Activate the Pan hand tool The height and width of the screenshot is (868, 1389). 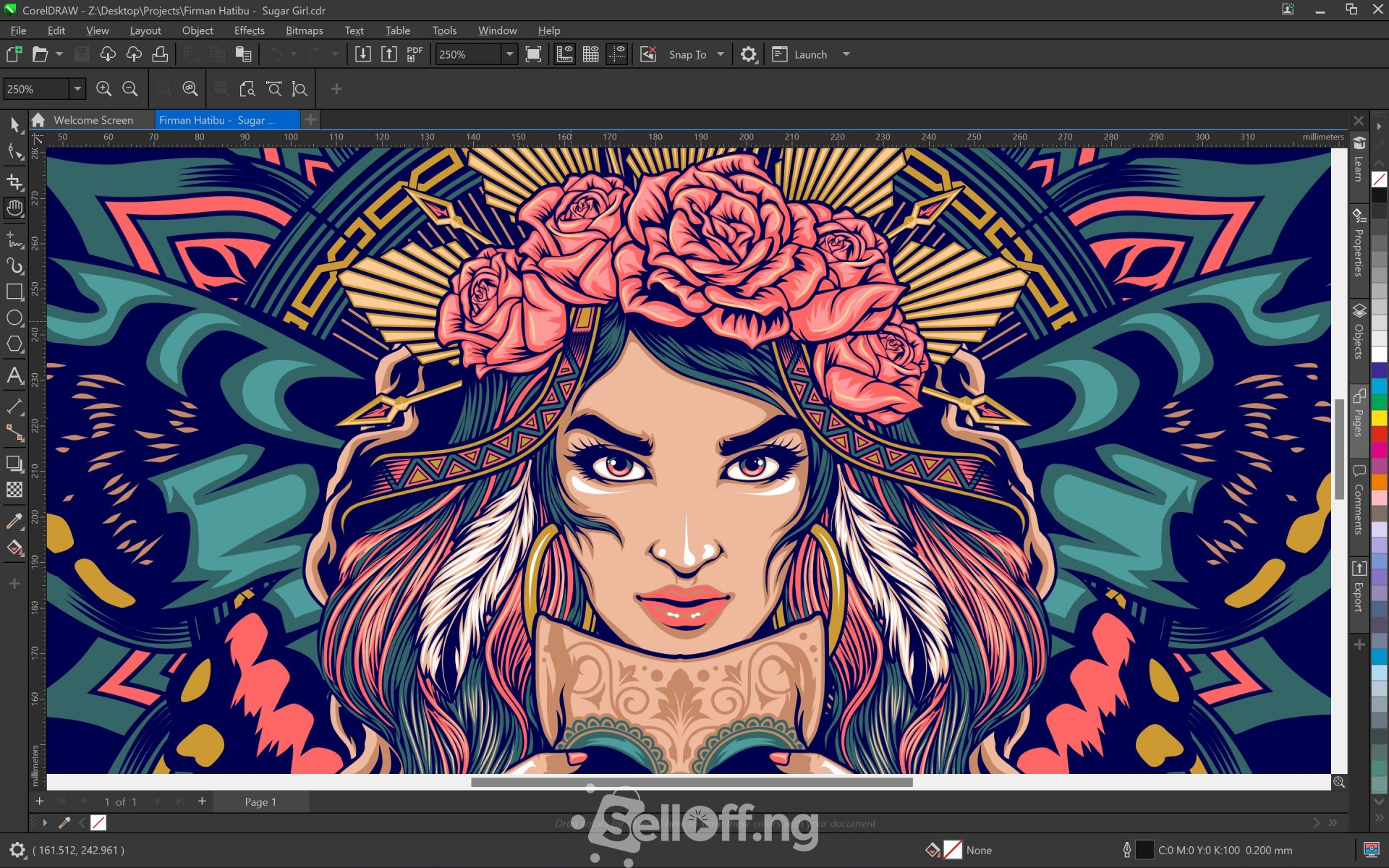[x=14, y=208]
